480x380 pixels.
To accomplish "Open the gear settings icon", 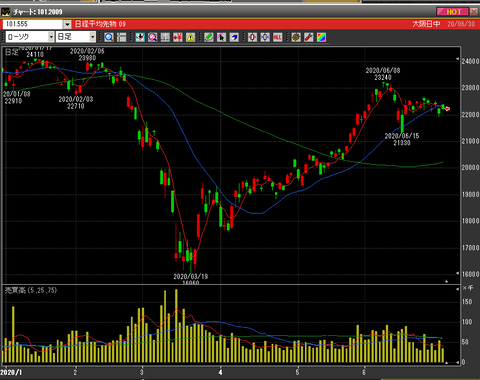I will click(x=296, y=37).
